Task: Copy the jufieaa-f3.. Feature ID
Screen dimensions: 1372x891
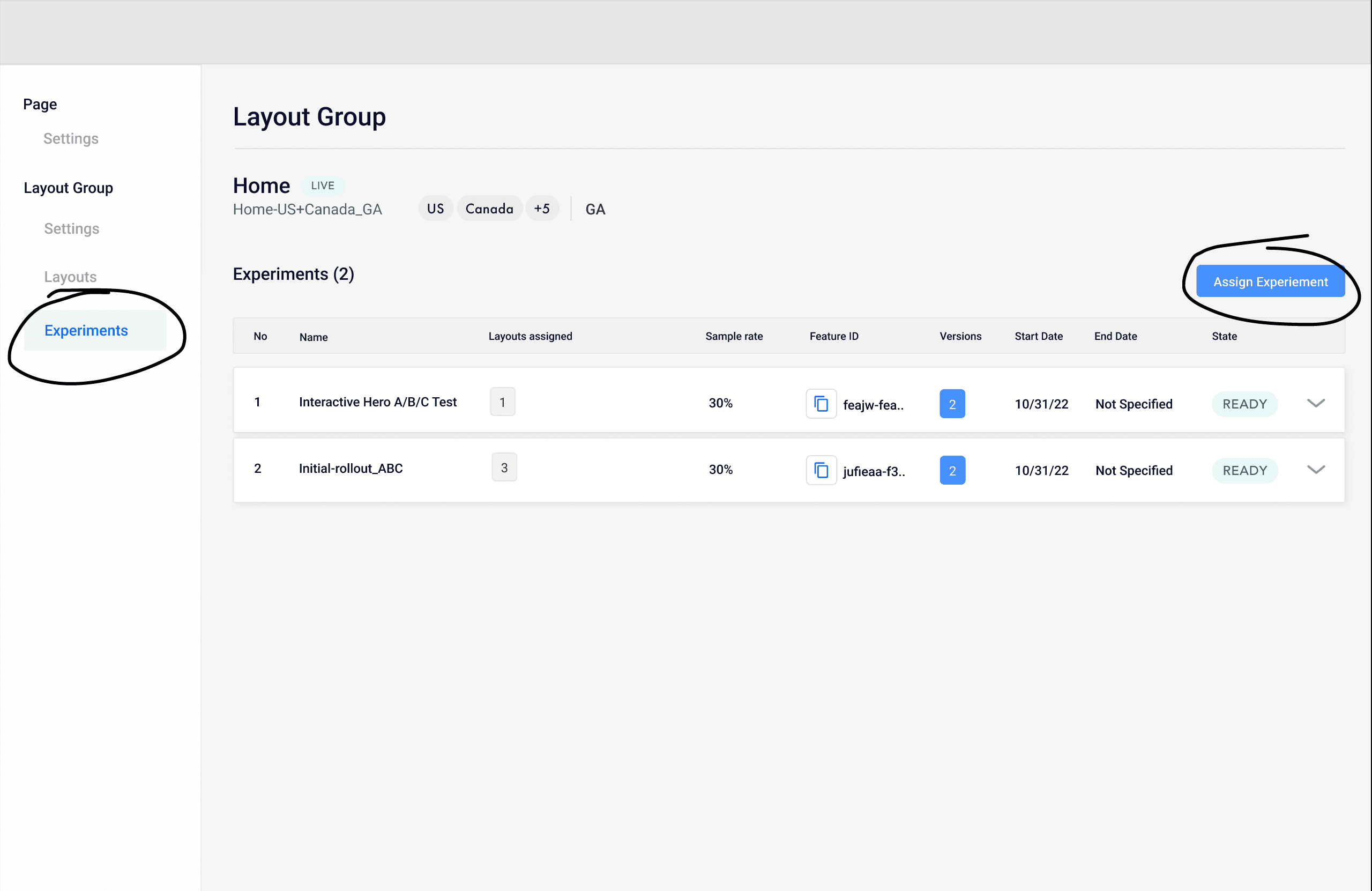Action: [821, 470]
